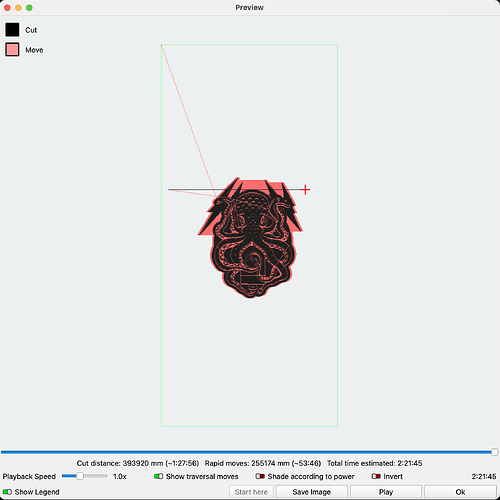Screen dimensions: 500x500
Task: Click the Move legend label
Action: click(x=34, y=50)
